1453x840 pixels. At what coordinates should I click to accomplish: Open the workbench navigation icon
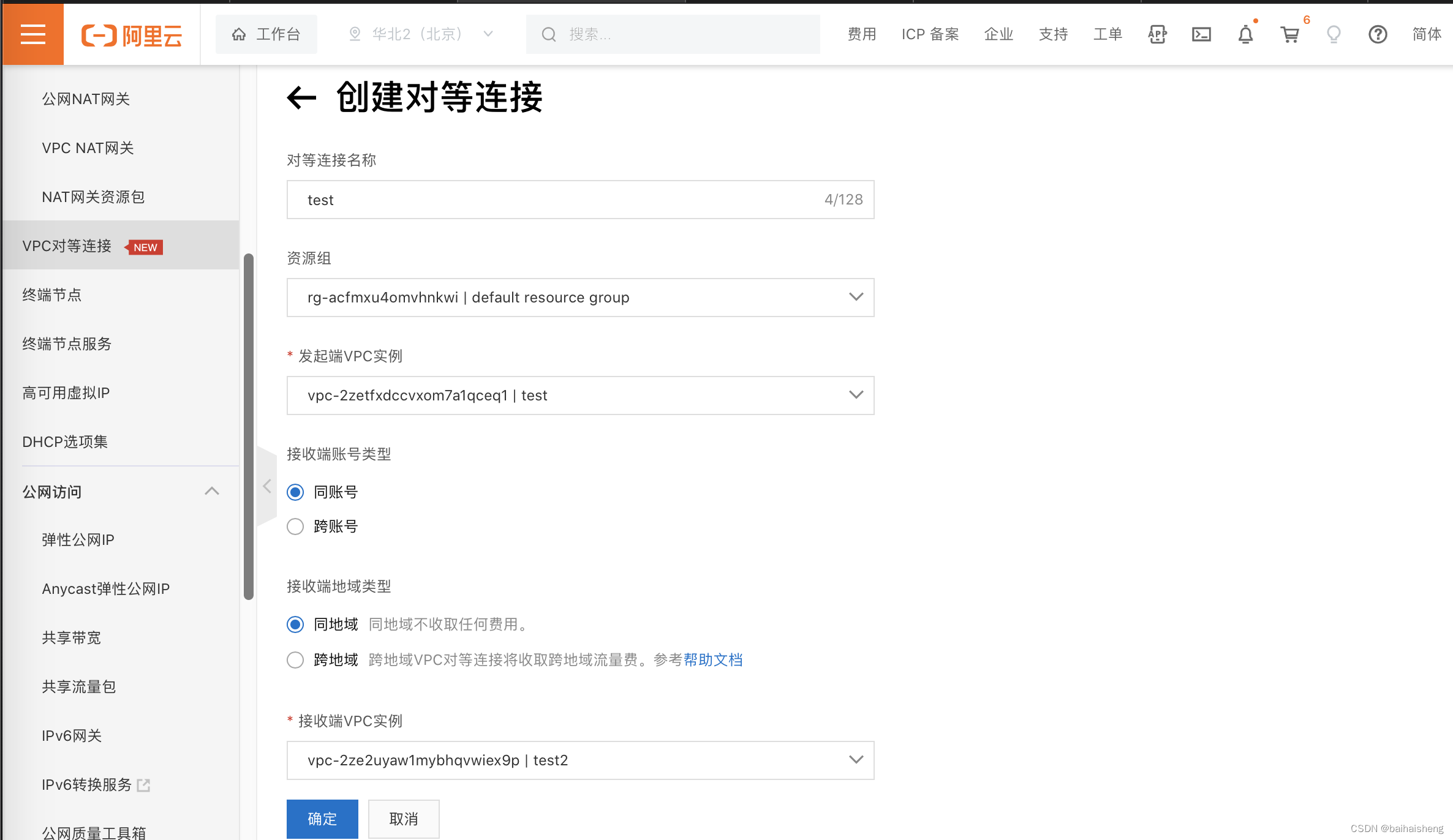237,35
